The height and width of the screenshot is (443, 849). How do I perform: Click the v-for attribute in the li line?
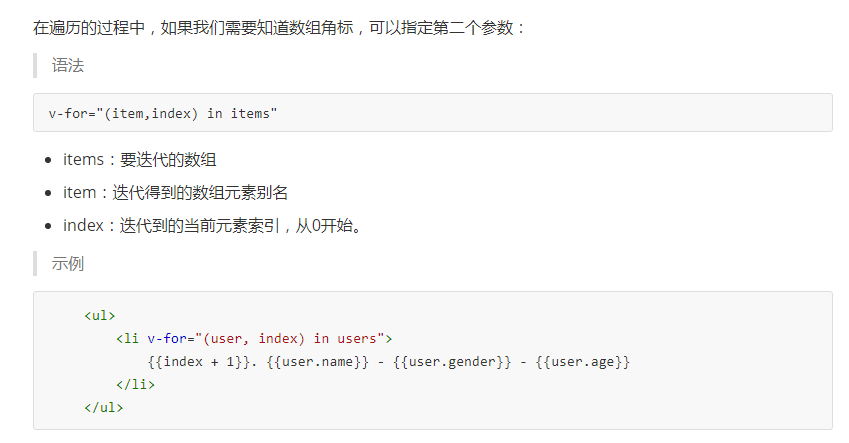tap(169, 338)
